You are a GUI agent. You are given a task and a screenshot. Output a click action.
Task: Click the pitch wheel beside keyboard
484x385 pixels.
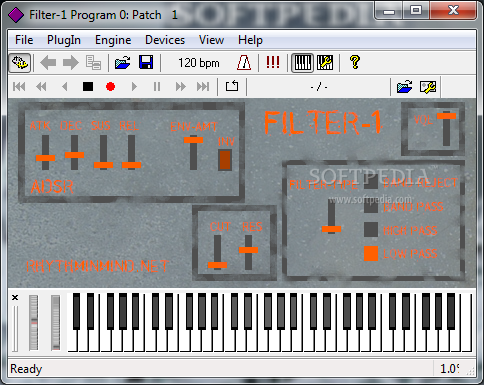[x=33, y=322]
